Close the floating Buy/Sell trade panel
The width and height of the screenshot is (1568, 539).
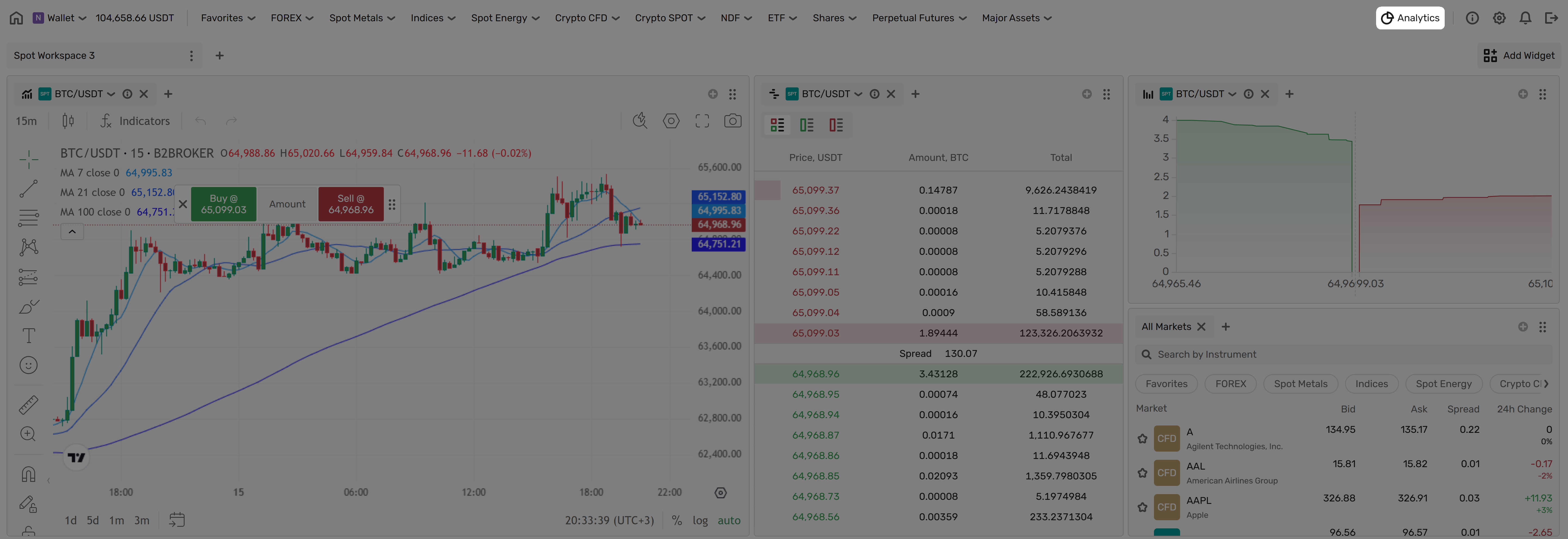click(183, 204)
